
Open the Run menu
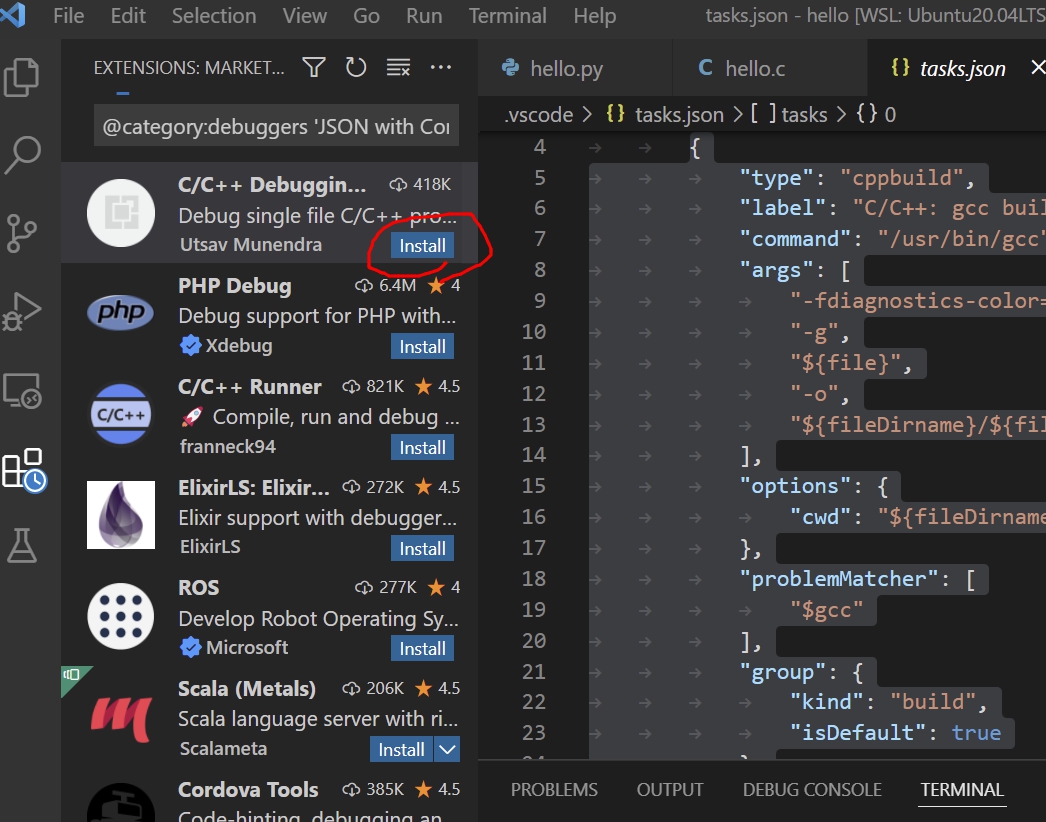(424, 15)
